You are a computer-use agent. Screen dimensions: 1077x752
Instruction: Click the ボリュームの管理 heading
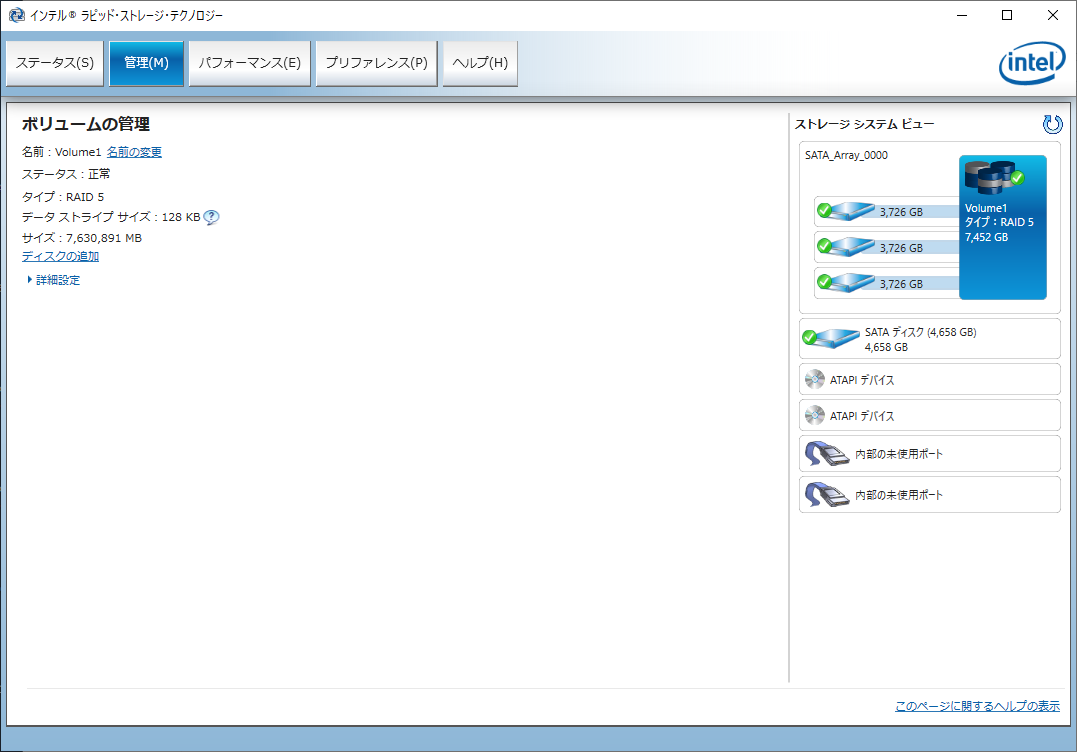click(x=86, y=124)
